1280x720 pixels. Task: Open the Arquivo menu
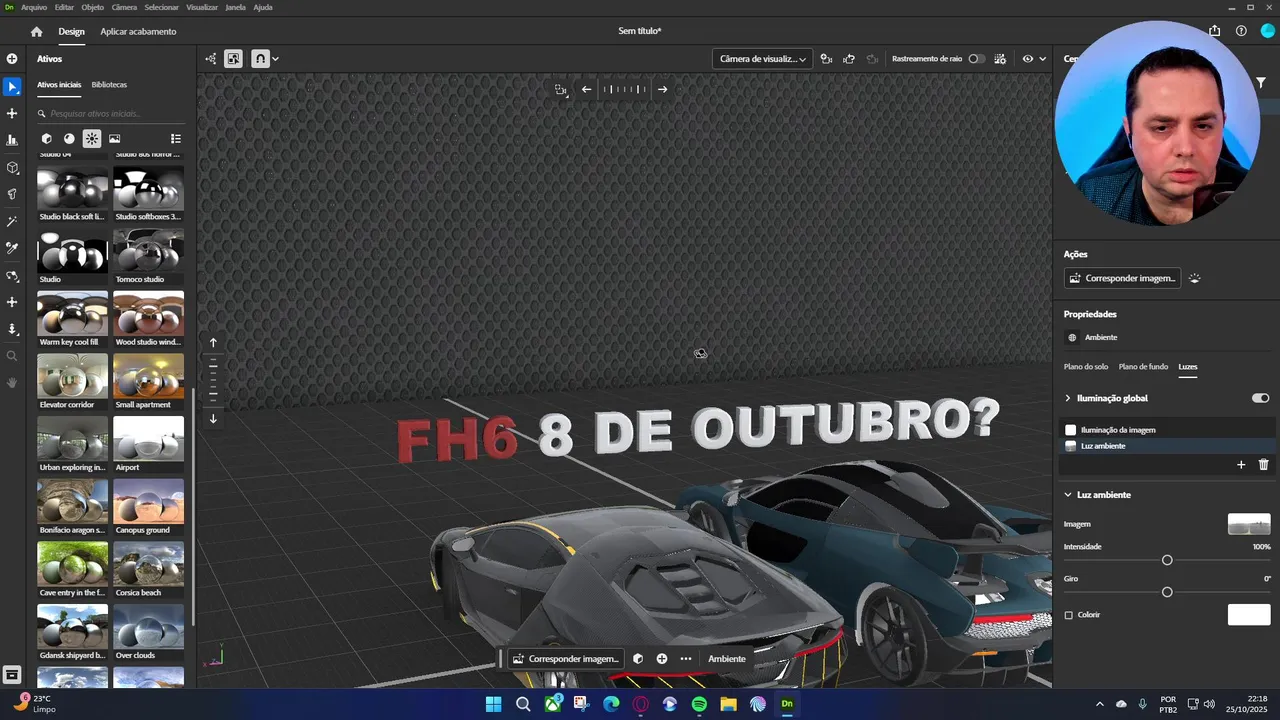point(34,7)
